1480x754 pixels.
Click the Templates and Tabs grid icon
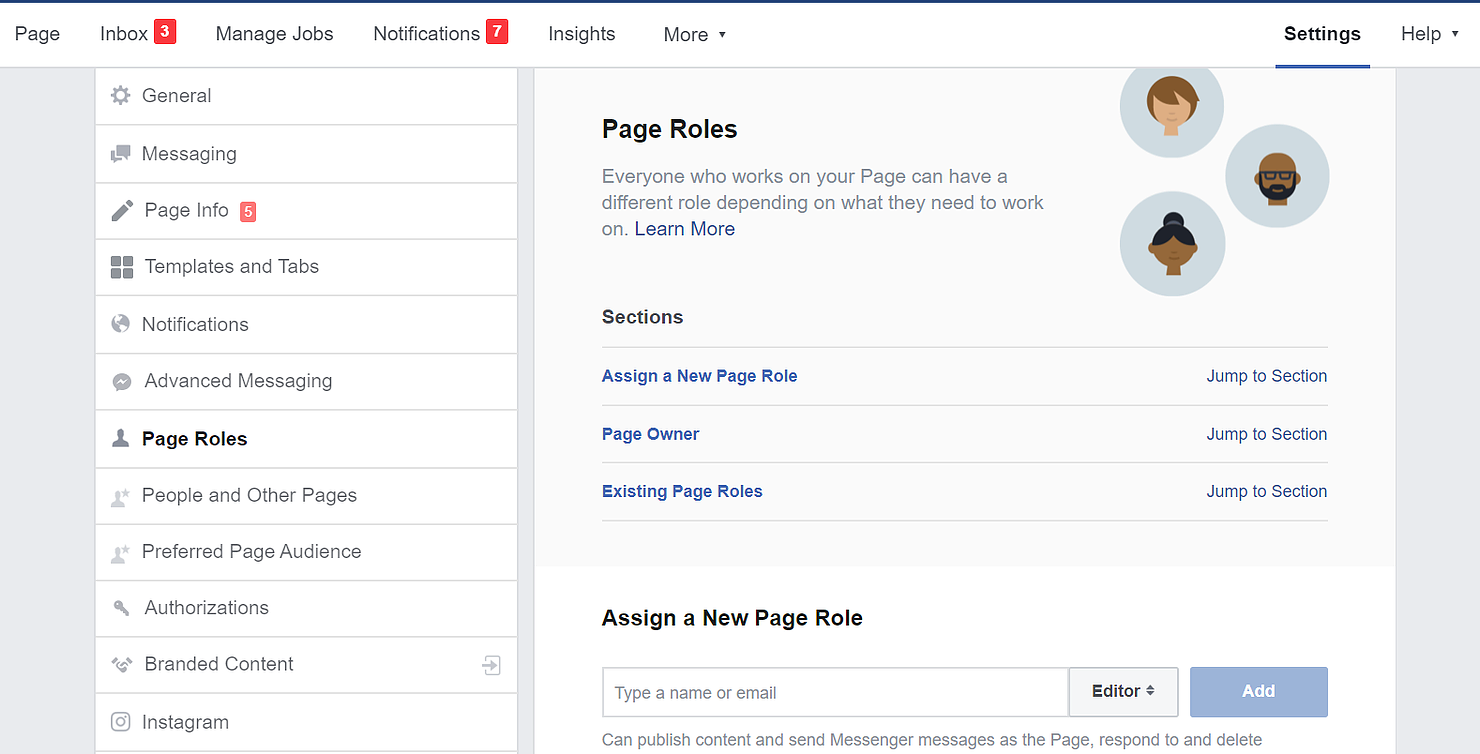pyautogui.click(x=122, y=267)
